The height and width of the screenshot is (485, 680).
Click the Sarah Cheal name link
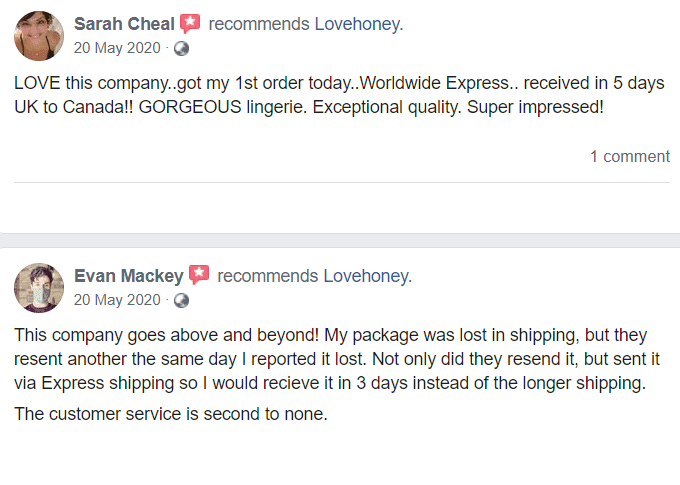124,24
